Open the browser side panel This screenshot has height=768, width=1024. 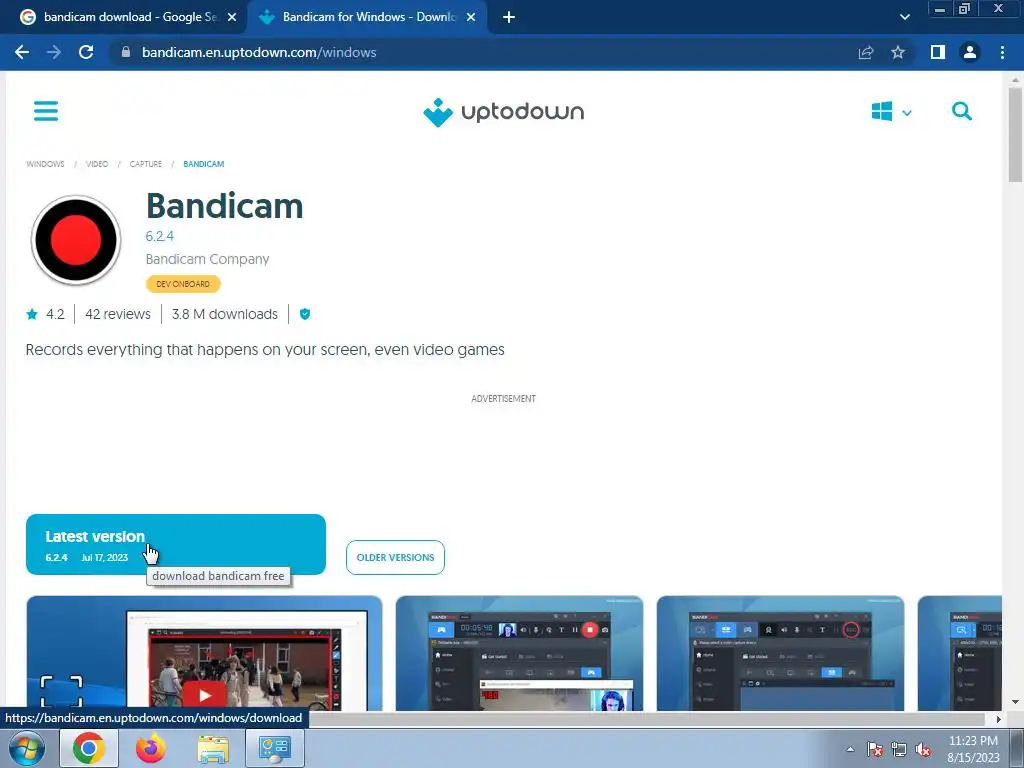(938, 52)
